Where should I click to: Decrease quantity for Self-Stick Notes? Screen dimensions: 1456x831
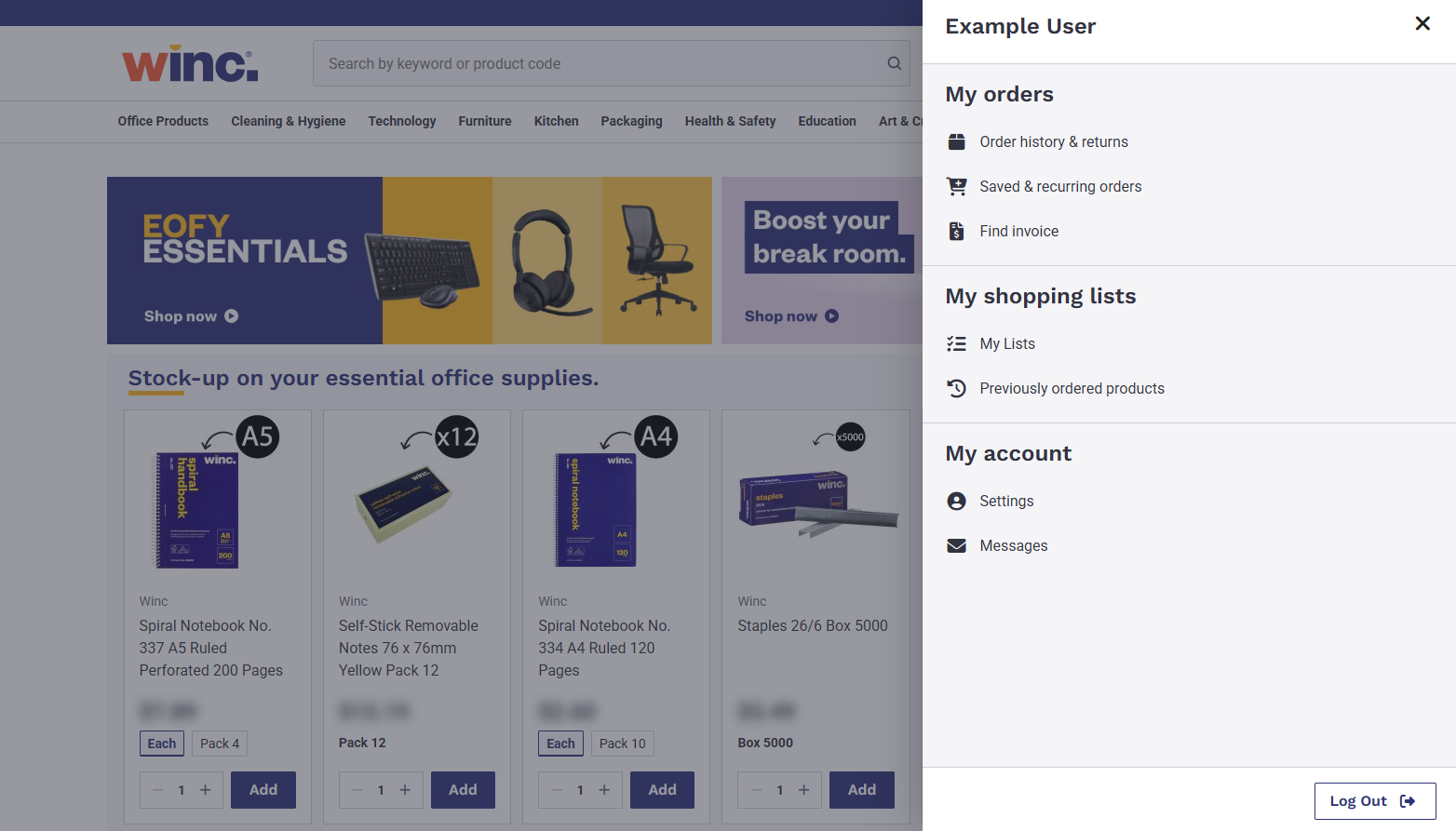pyautogui.click(x=357, y=790)
